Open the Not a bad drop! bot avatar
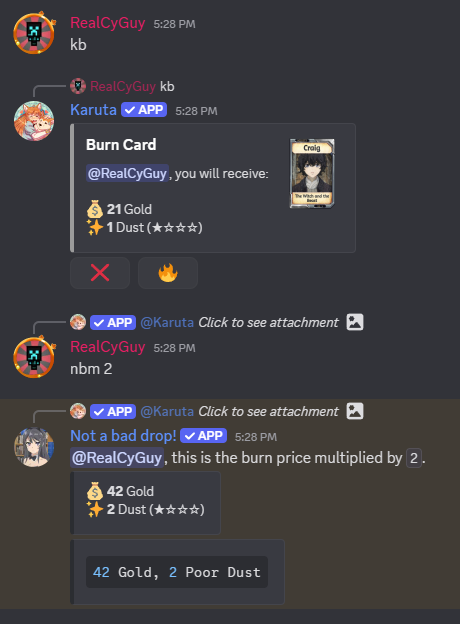This screenshot has width=460, height=624. click(34, 447)
